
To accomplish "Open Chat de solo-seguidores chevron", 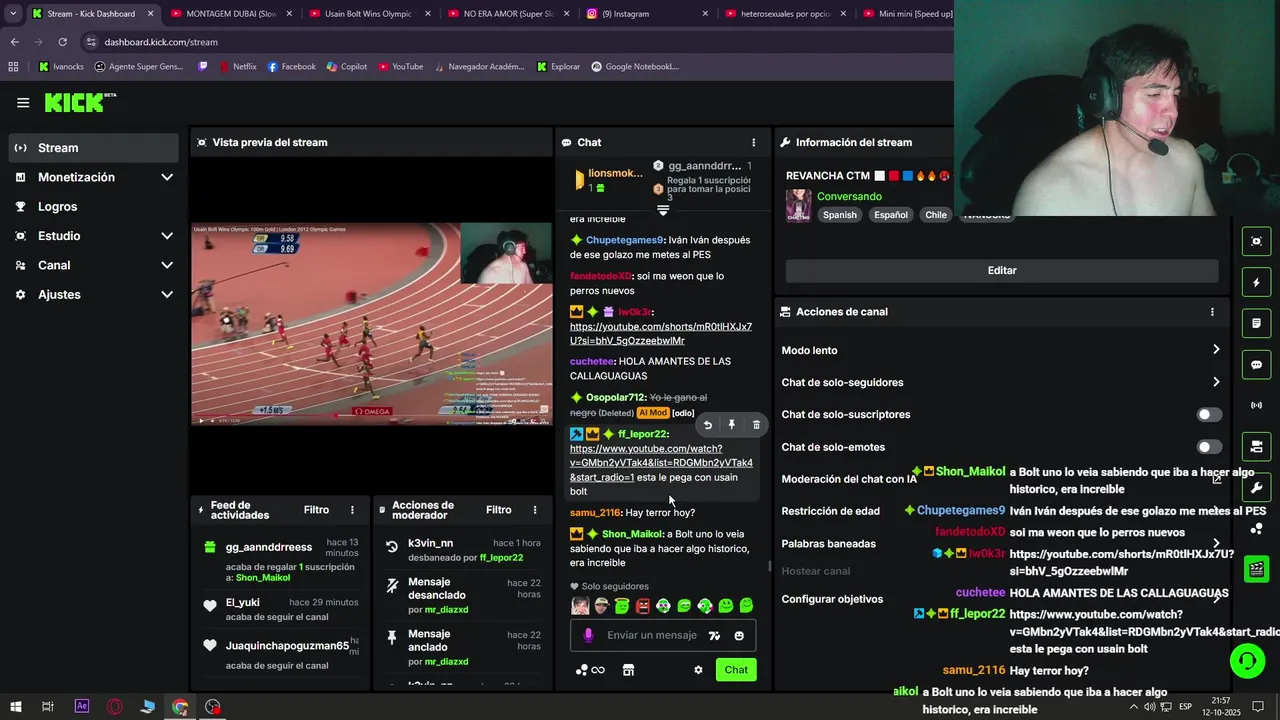I will click(x=1216, y=382).
